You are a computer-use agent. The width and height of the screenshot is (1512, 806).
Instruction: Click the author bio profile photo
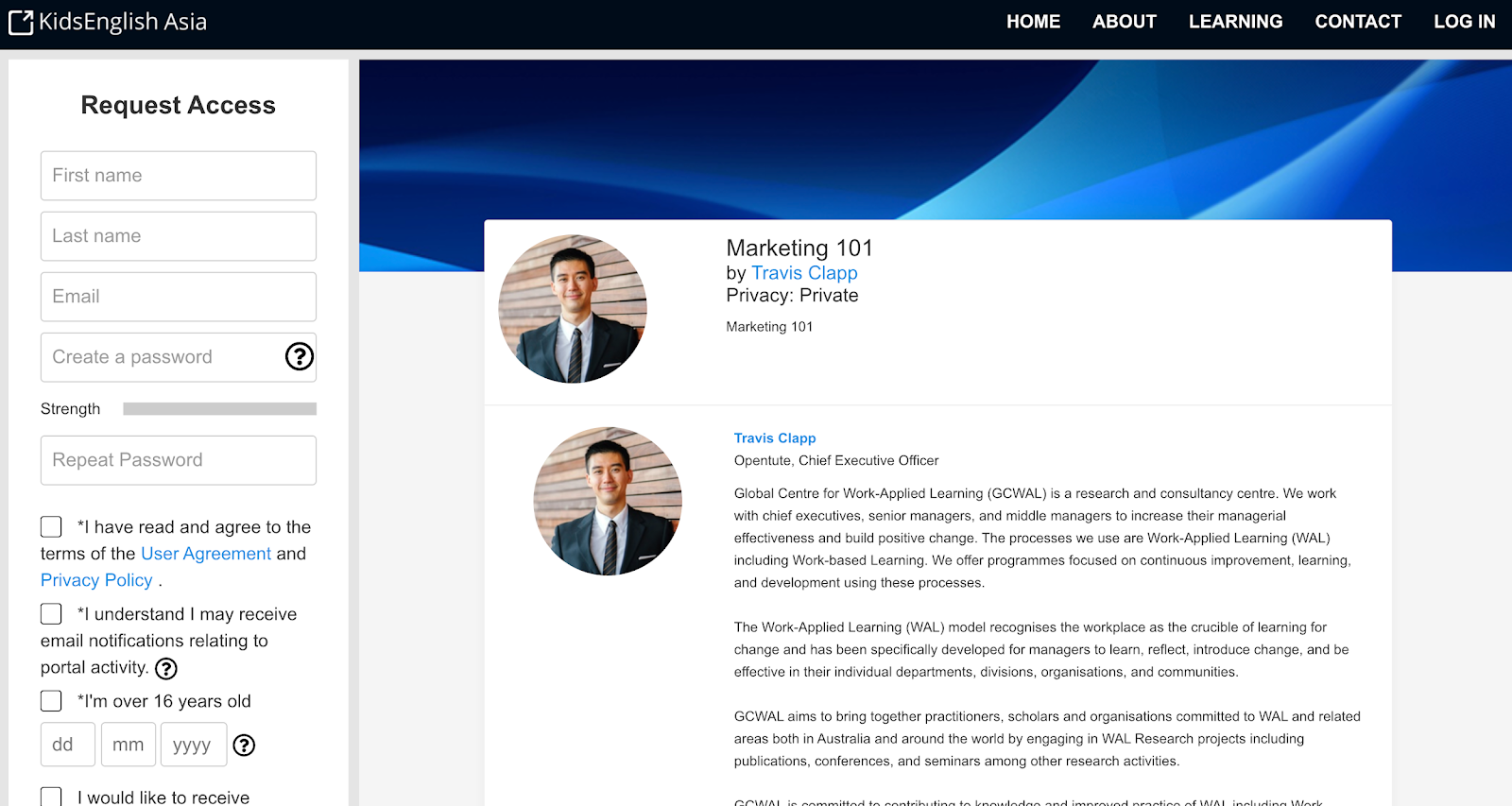tap(608, 501)
